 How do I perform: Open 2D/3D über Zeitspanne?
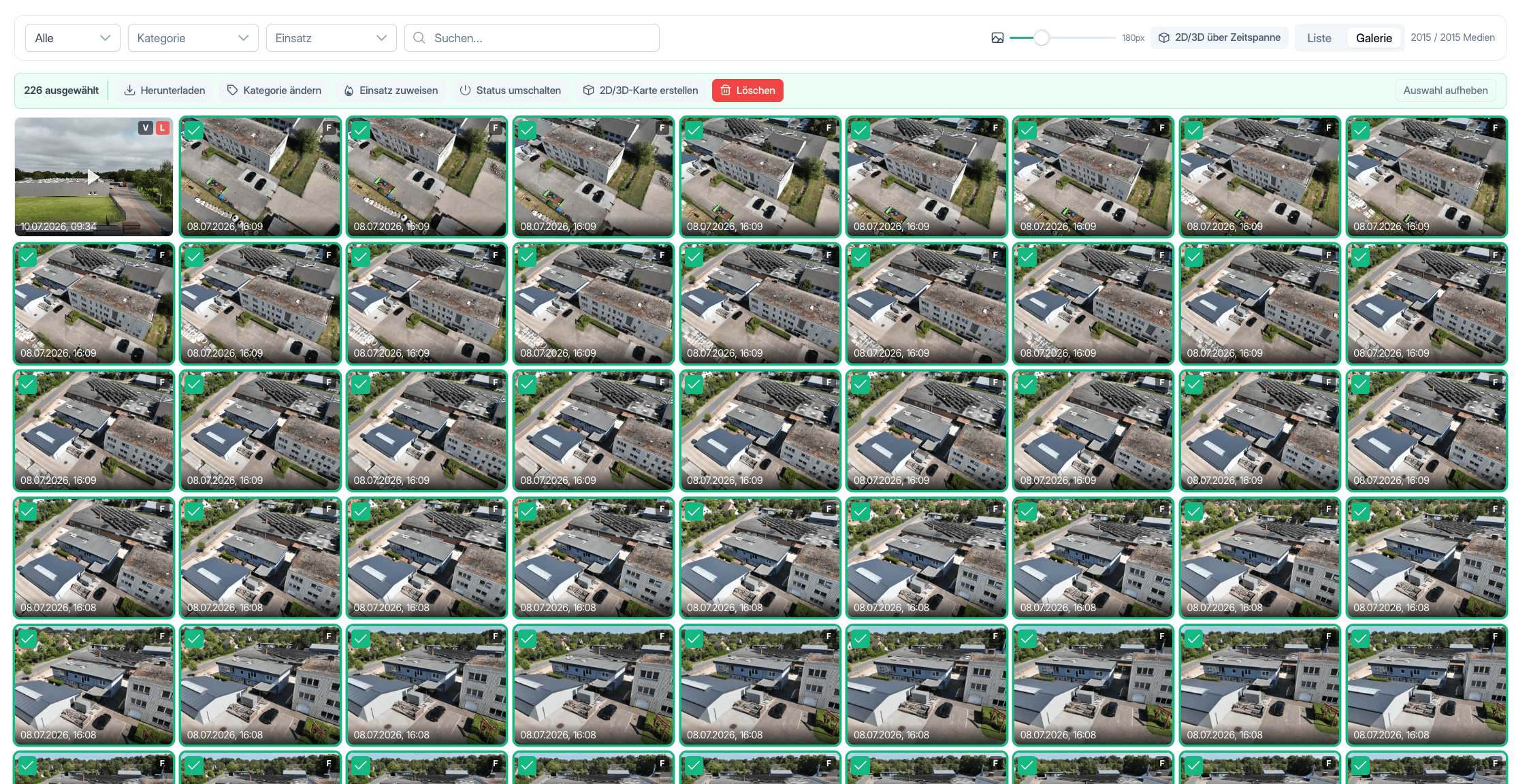point(1220,37)
